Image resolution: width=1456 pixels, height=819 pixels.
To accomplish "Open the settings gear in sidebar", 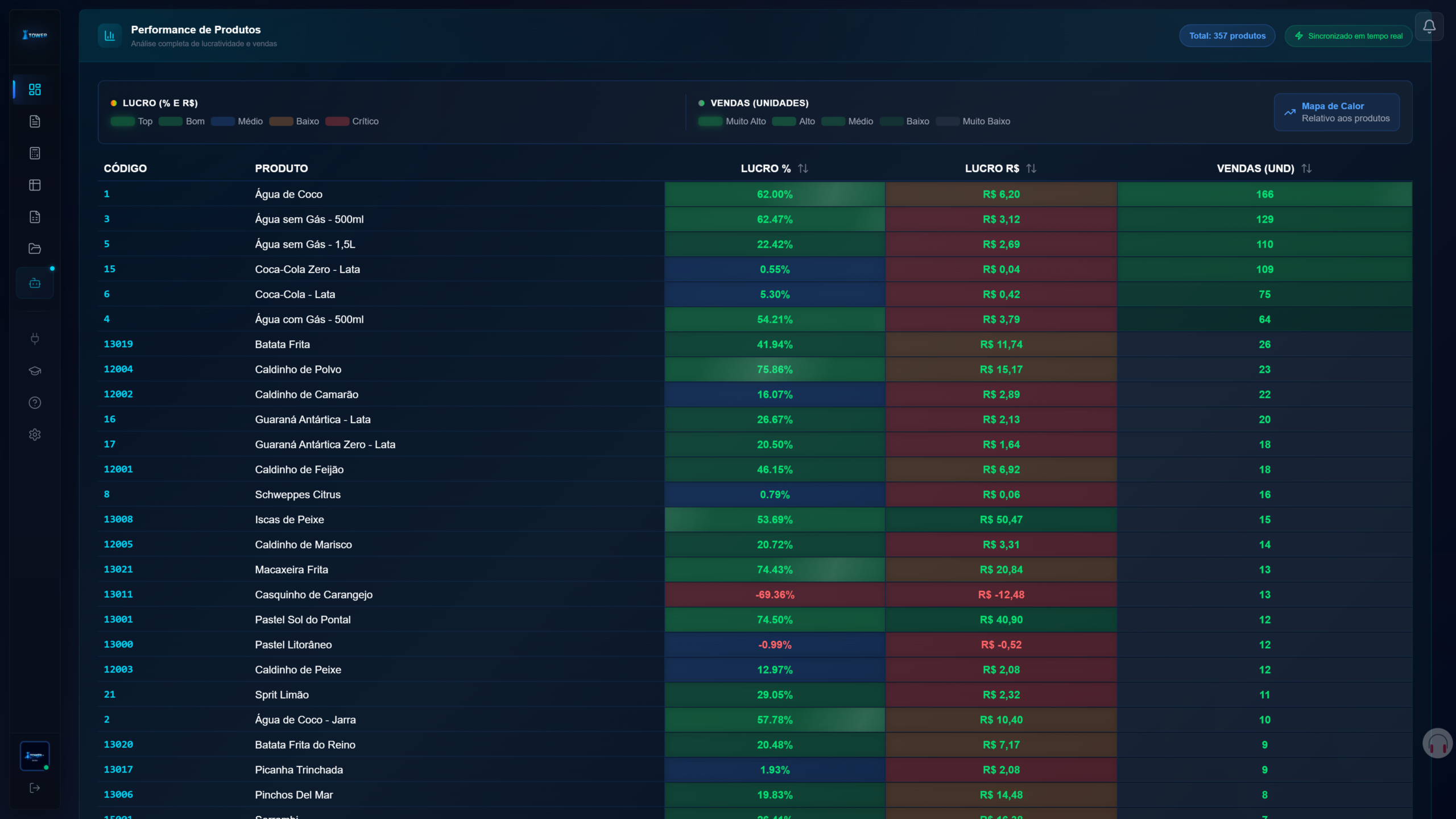I will pos(35,434).
